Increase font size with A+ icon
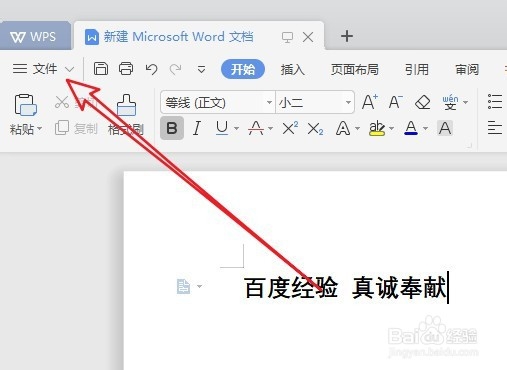 click(x=370, y=102)
